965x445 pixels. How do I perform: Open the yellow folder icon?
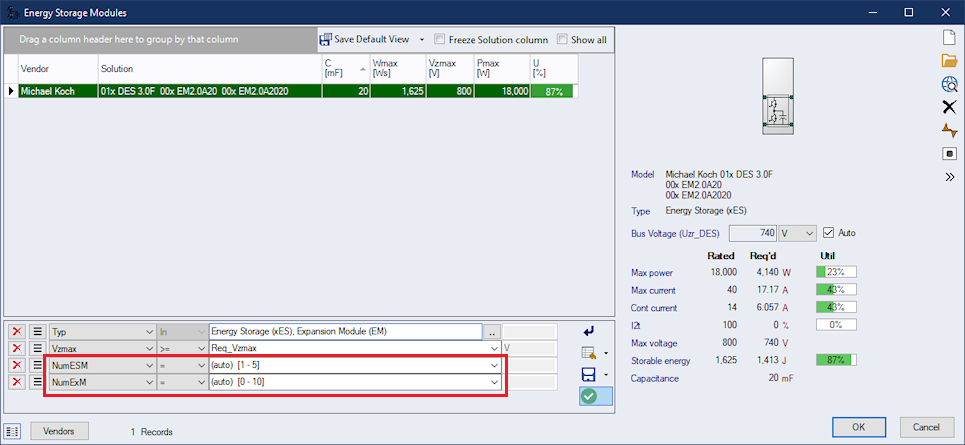point(950,61)
